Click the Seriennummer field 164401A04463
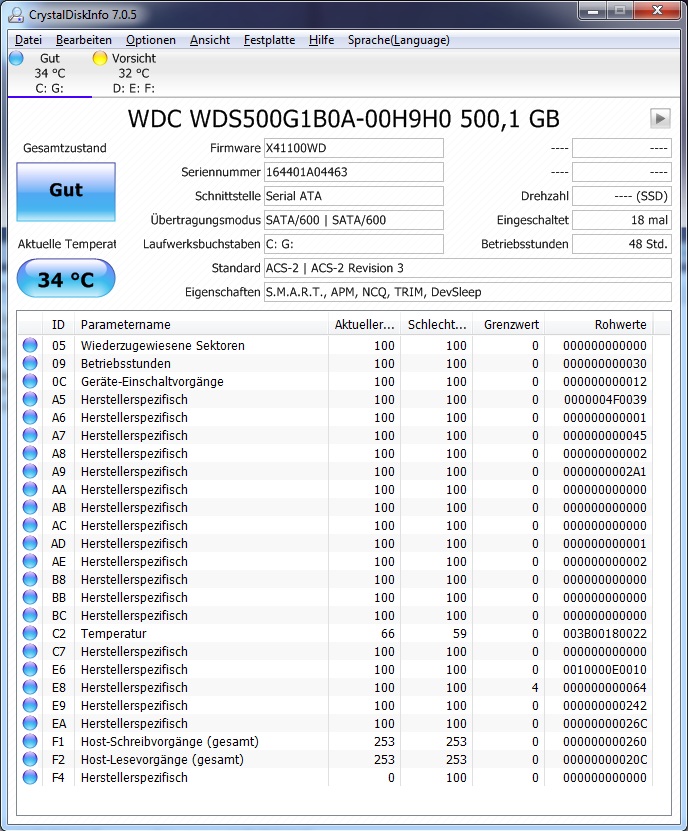This screenshot has width=689, height=831. point(354,172)
